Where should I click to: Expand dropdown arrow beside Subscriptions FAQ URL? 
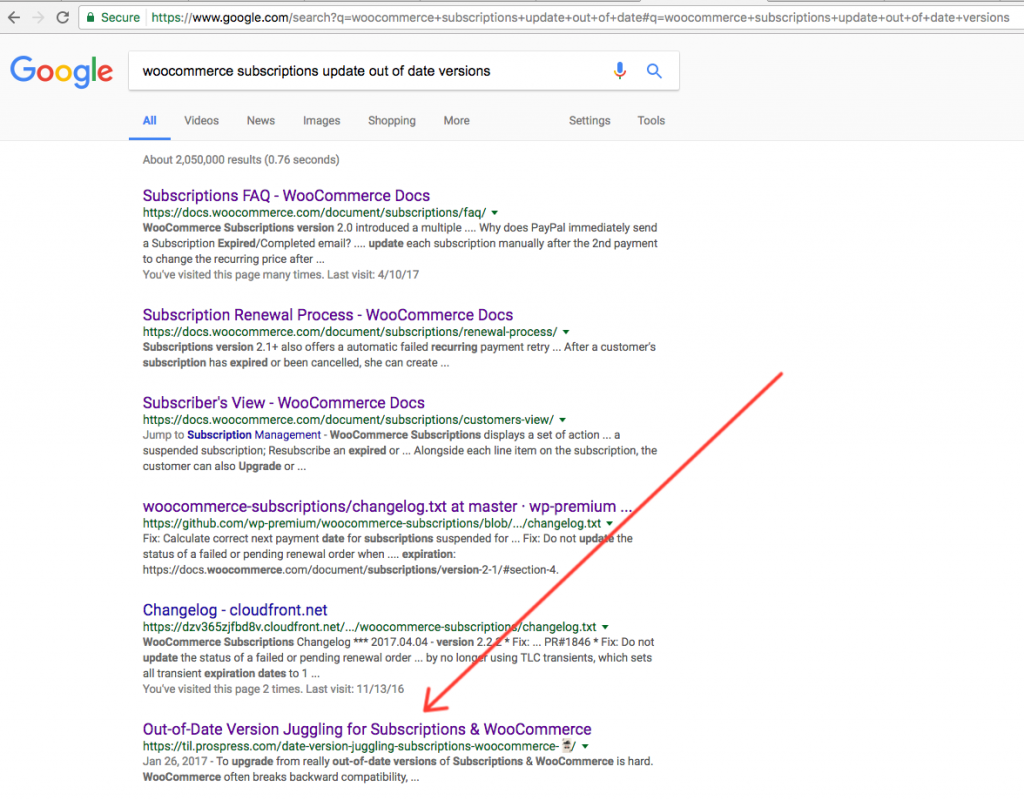point(495,213)
